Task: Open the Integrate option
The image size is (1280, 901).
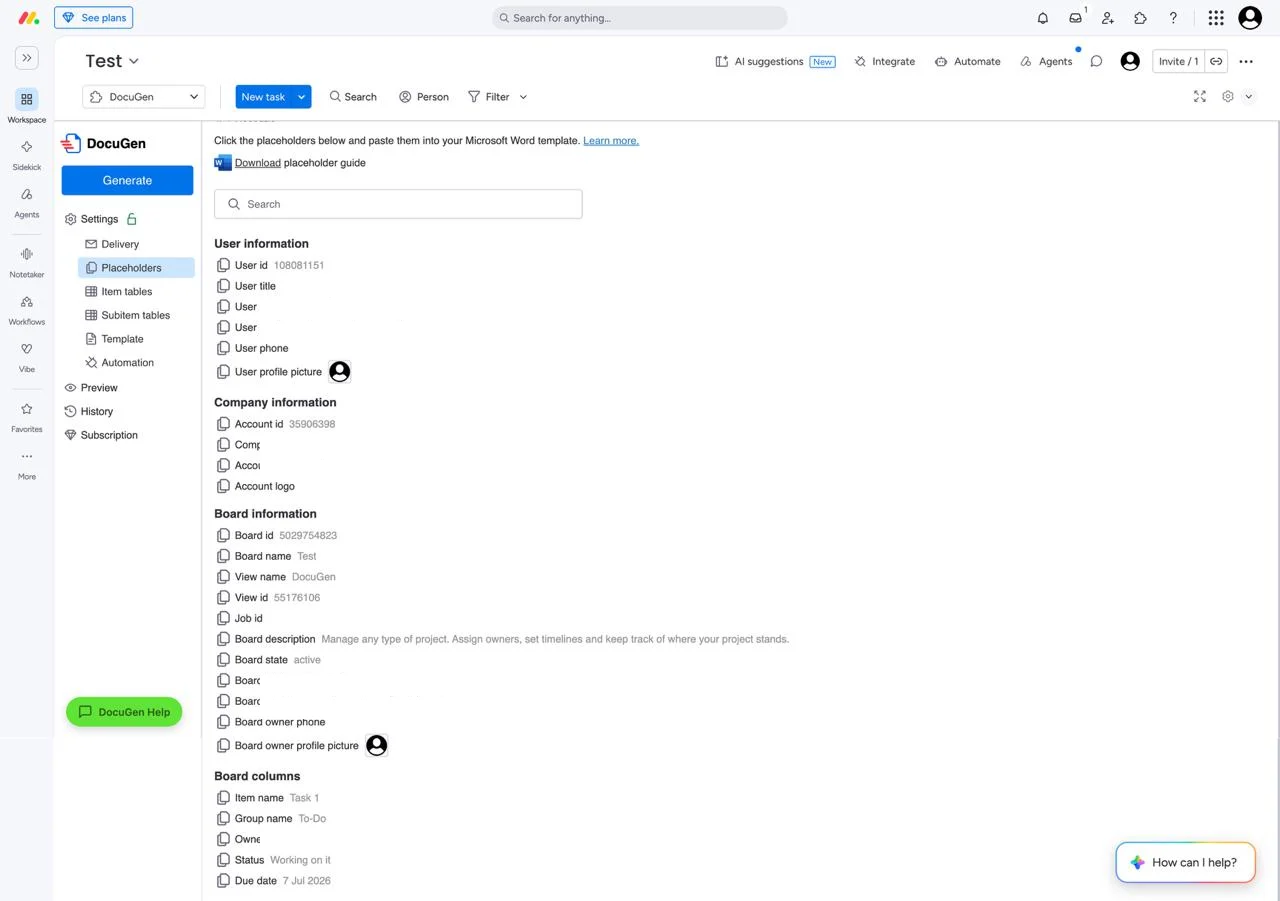Action: click(x=885, y=61)
